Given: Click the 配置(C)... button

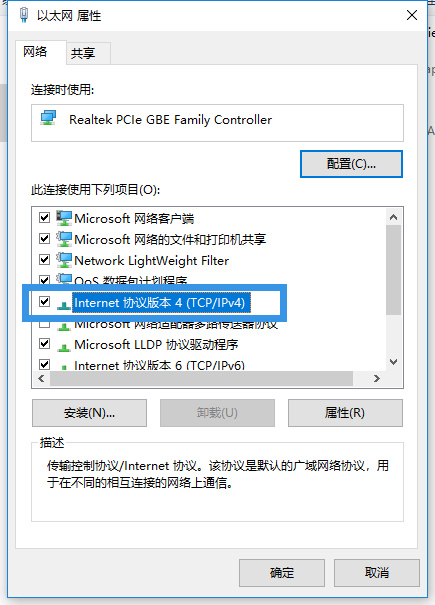Looking at the screenshot, I should pyautogui.click(x=351, y=164).
